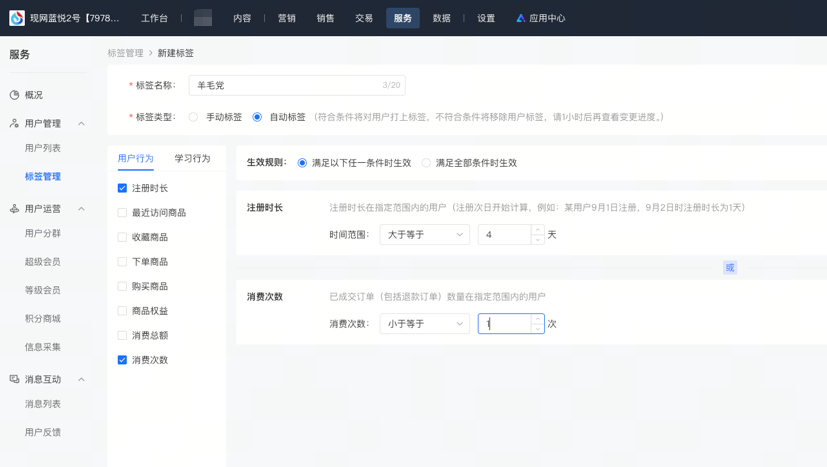Viewport: 827px width, 467px height.
Task: Collapse the 用户运营 section chevron
Action: [x=81, y=209]
